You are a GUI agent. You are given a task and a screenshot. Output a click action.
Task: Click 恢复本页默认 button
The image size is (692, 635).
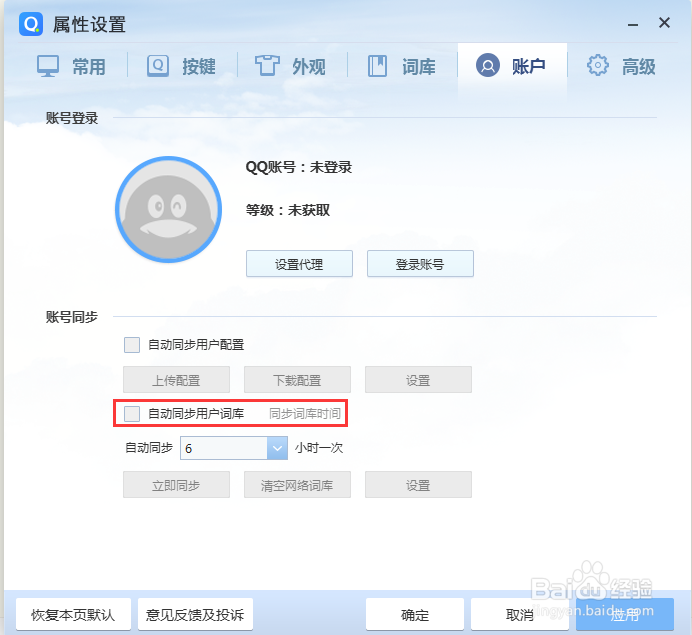pyautogui.click(x=73, y=614)
